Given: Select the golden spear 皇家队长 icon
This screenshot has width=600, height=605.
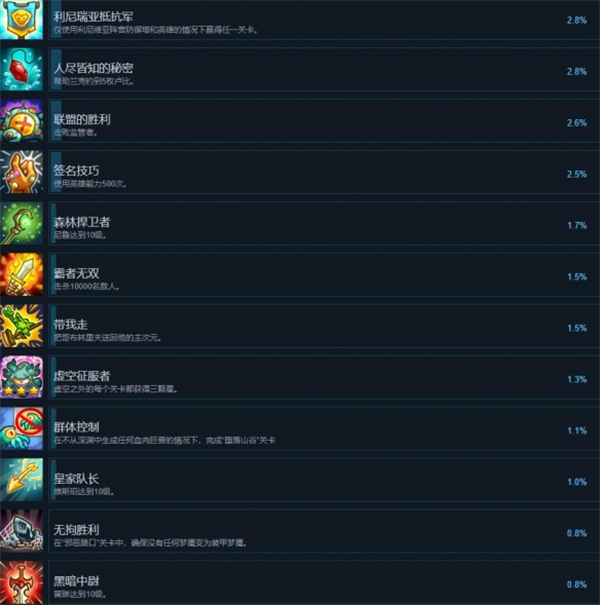Looking at the screenshot, I should point(22,480).
